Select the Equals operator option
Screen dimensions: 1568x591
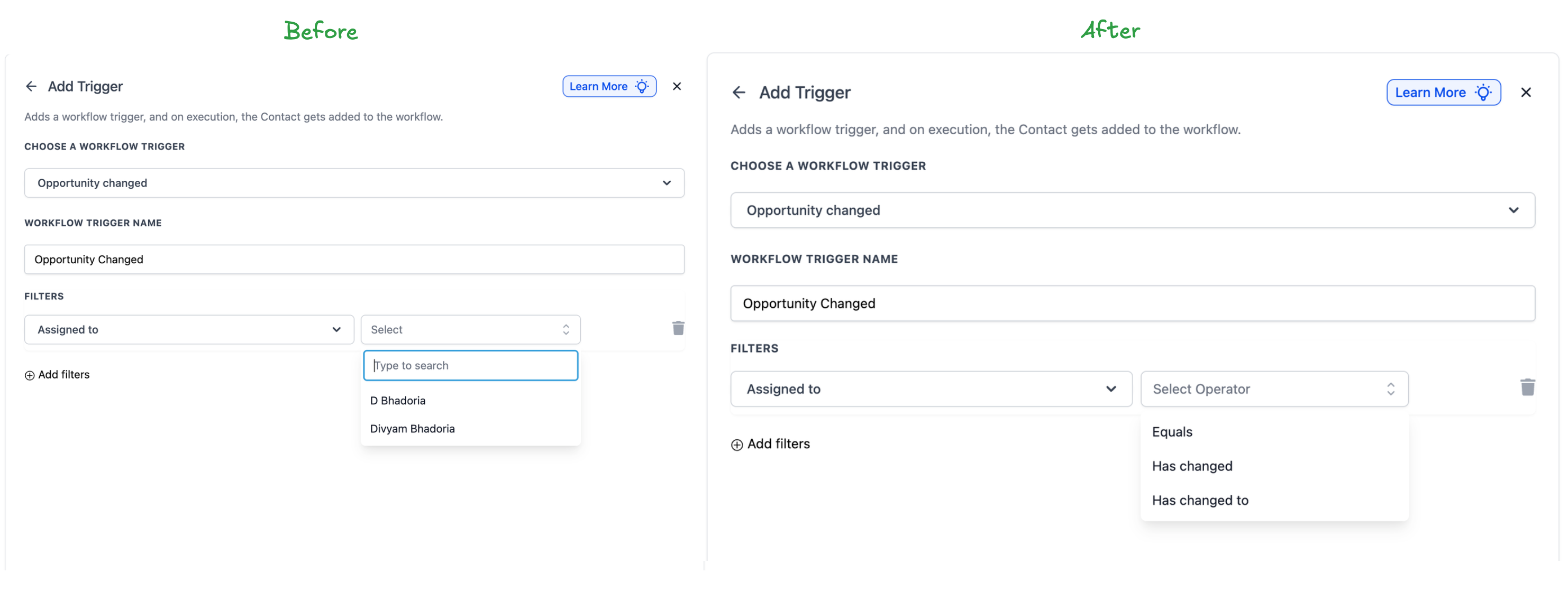coord(1172,432)
